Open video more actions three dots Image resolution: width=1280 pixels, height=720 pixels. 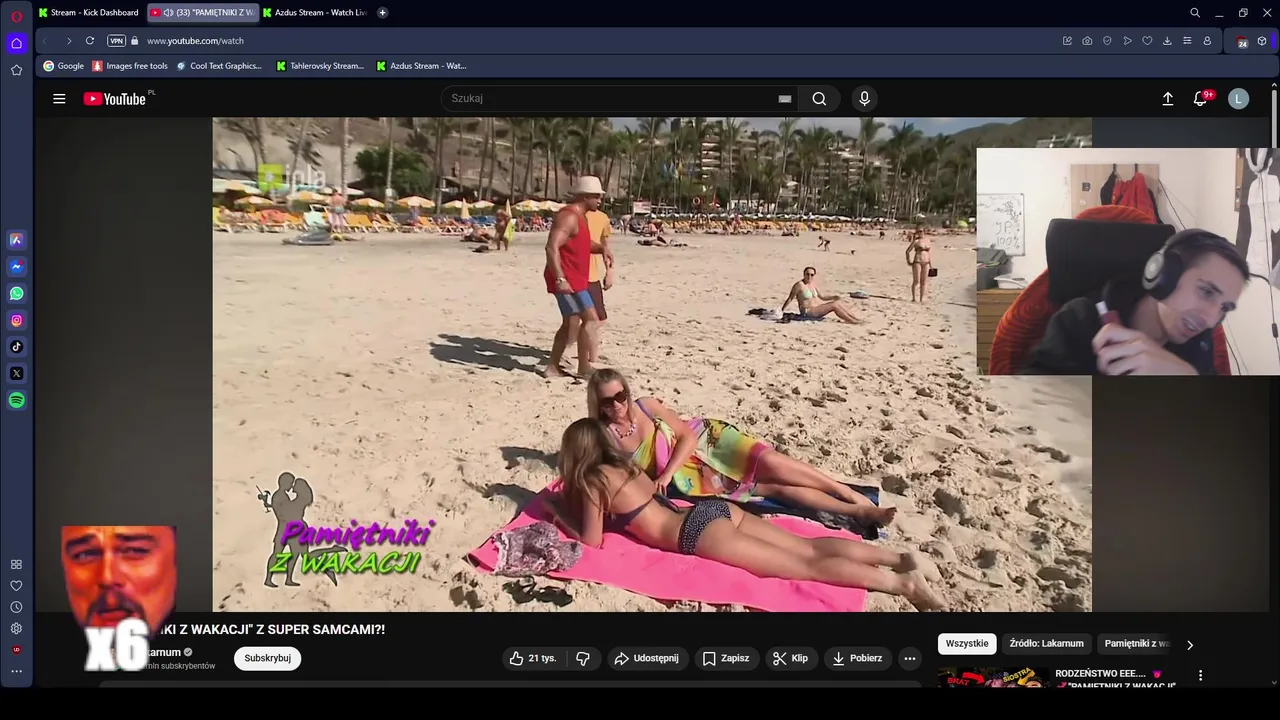909,658
